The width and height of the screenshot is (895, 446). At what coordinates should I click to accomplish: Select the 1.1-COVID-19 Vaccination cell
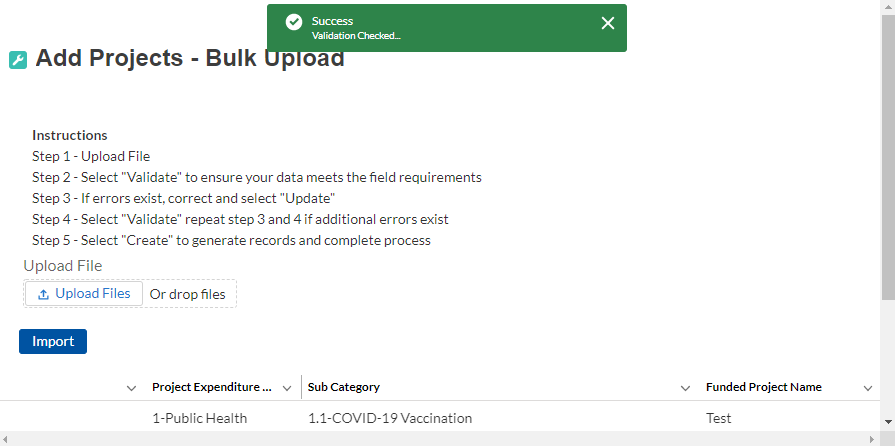pyautogui.click(x=390, y=418)
